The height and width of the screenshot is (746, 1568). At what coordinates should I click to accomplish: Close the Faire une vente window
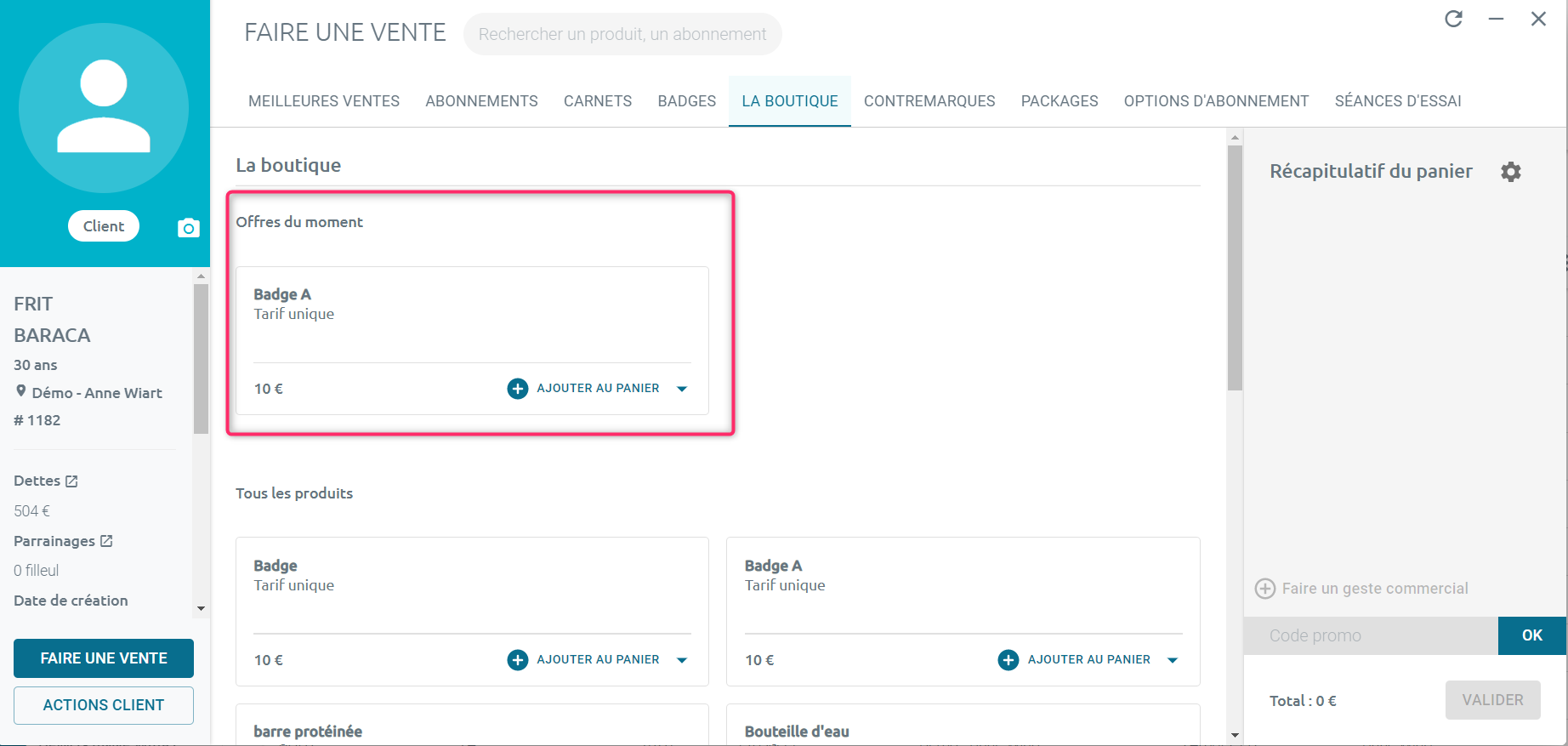click(1538, 19)
